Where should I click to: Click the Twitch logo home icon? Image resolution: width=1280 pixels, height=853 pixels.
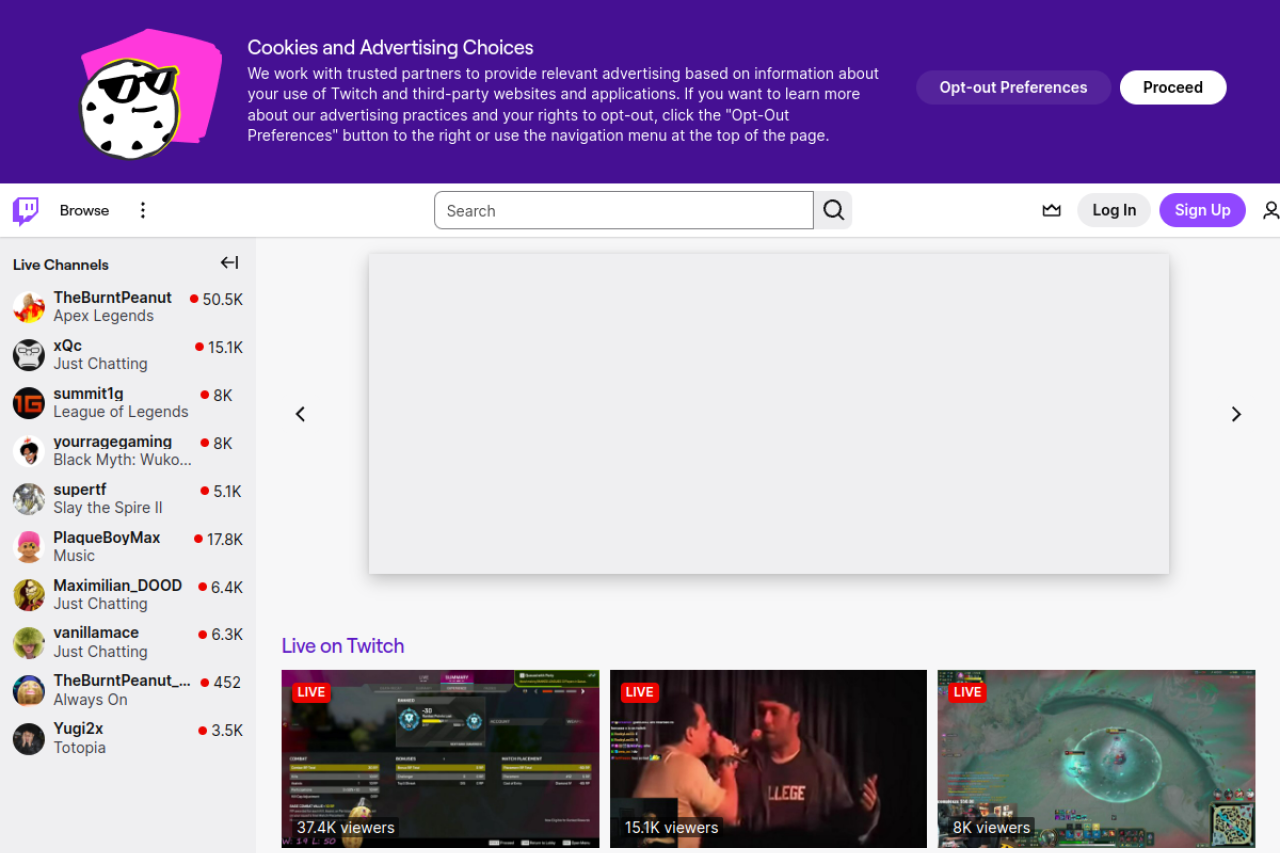(x=25, y=210)
